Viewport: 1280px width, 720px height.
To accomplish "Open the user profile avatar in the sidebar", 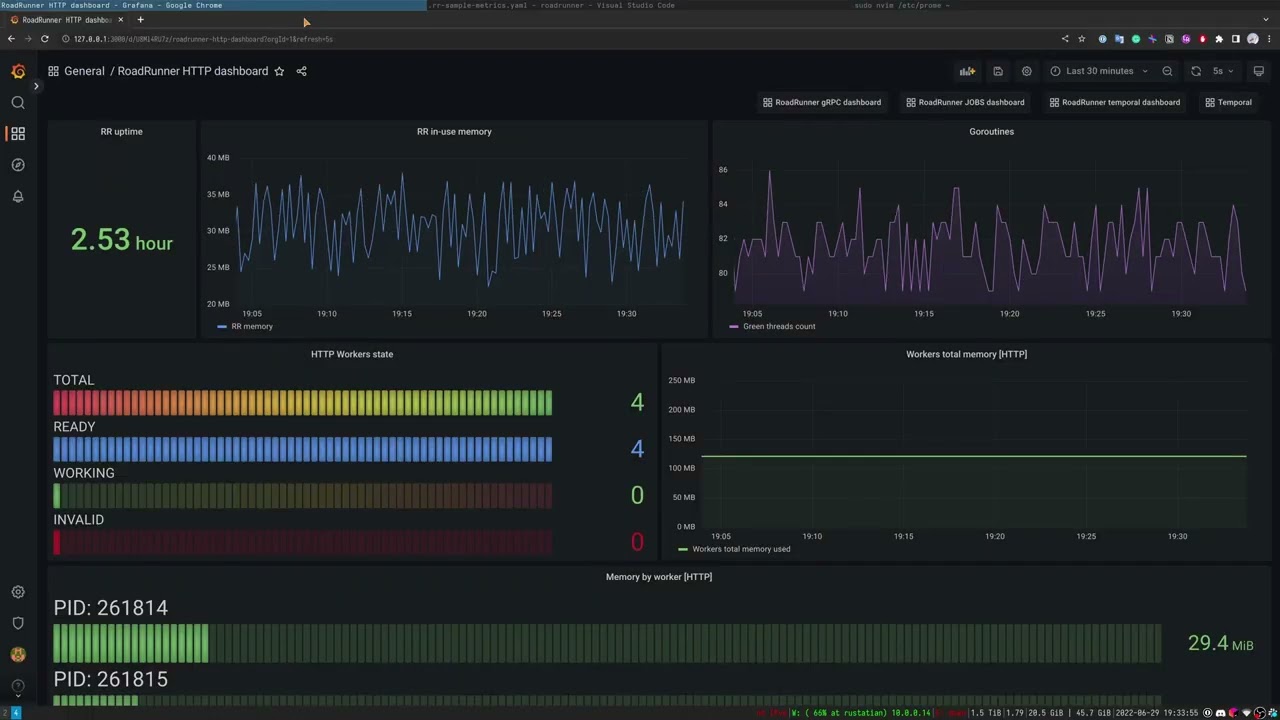I will (x=18, y=654).
